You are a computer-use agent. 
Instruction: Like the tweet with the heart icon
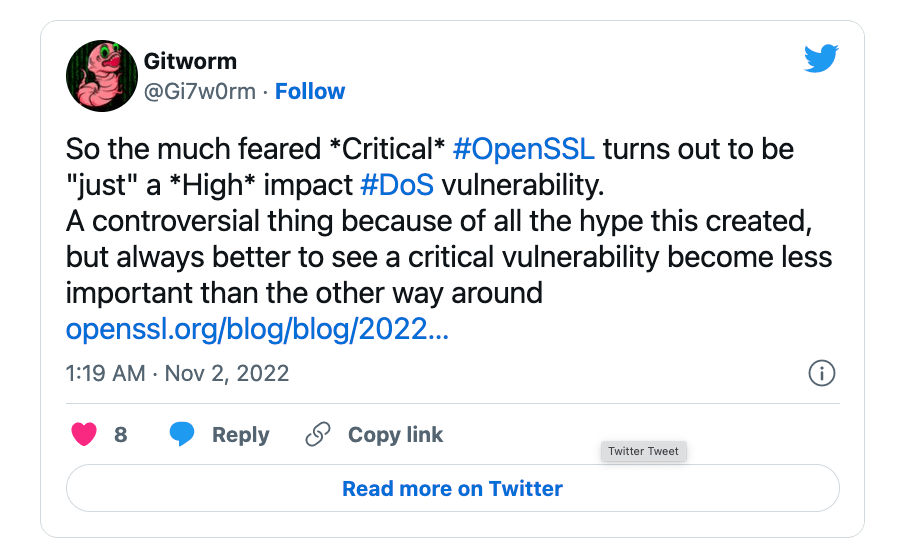(x=85, y=435)
